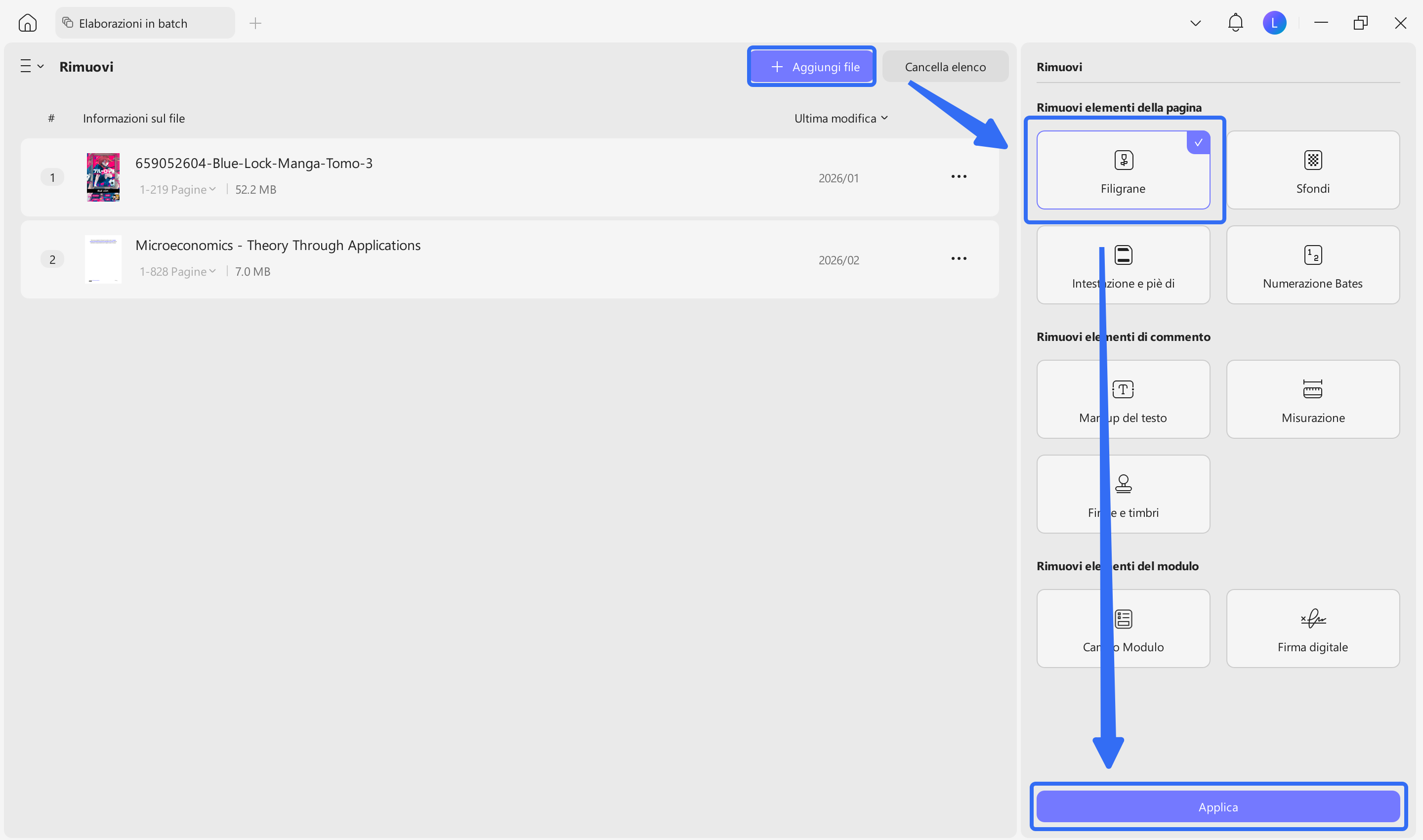The image size is (1423, 840).
Task: Expand page range dropdown 1-219 Pagine
Action: (x=178, y=190)
